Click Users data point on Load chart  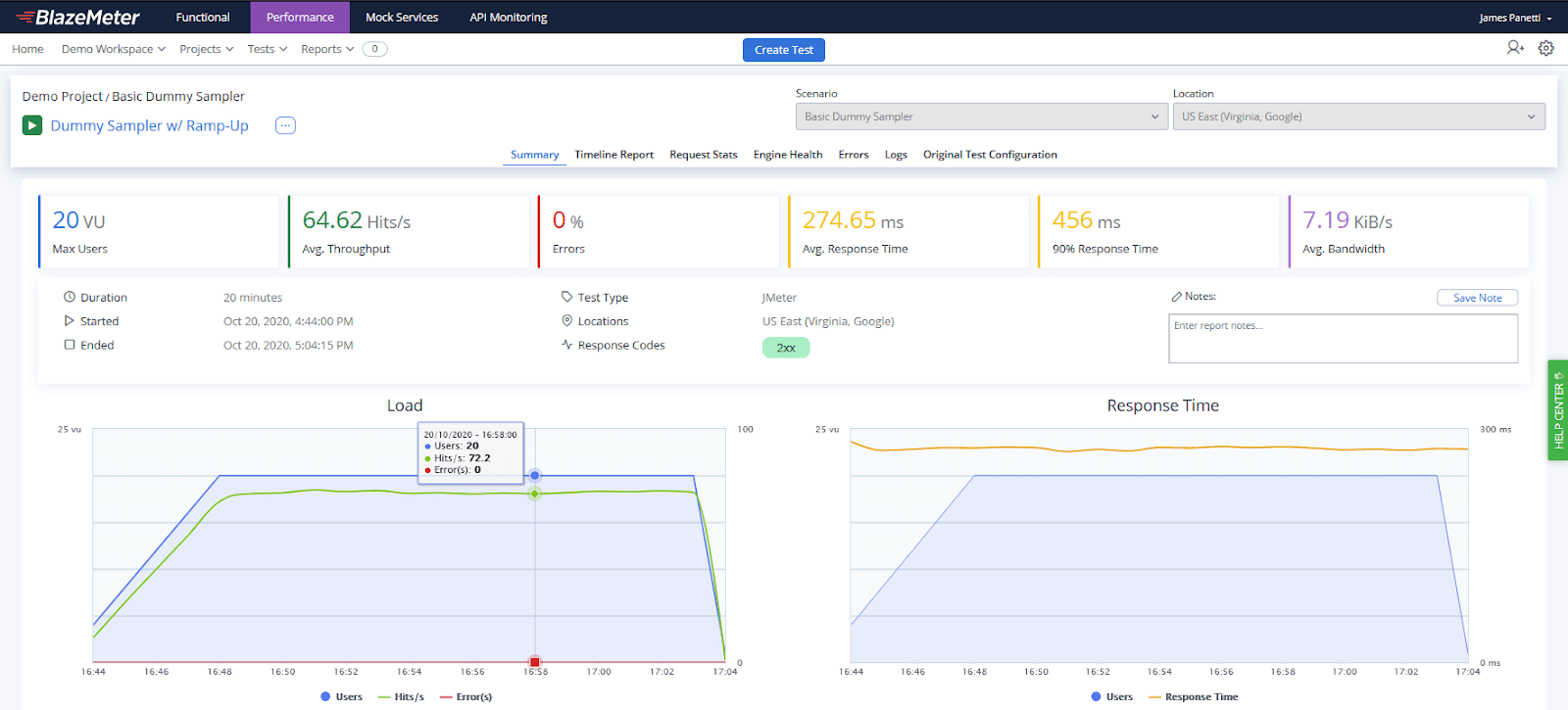pyautogui.click(x=535, y=475)
